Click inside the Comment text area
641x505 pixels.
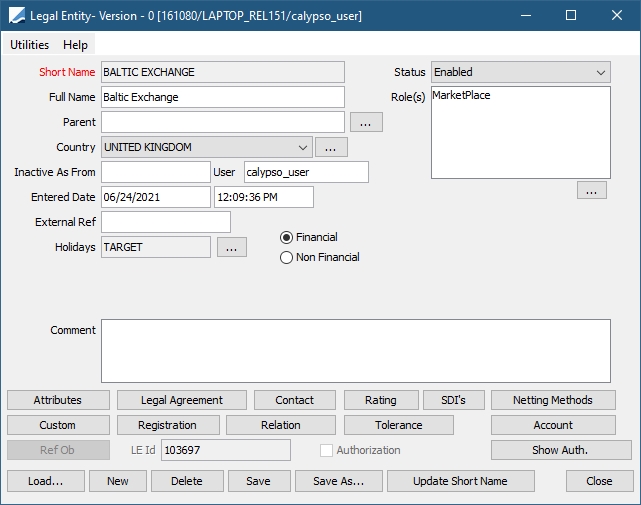click(356, 351)
